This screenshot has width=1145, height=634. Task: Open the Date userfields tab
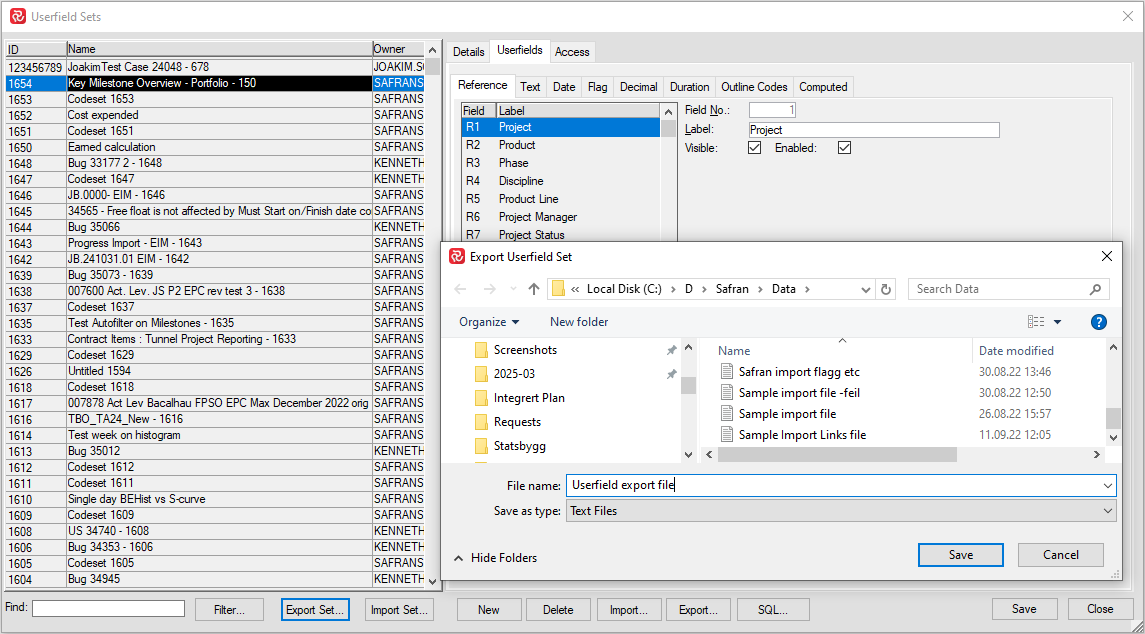point(564,87)
